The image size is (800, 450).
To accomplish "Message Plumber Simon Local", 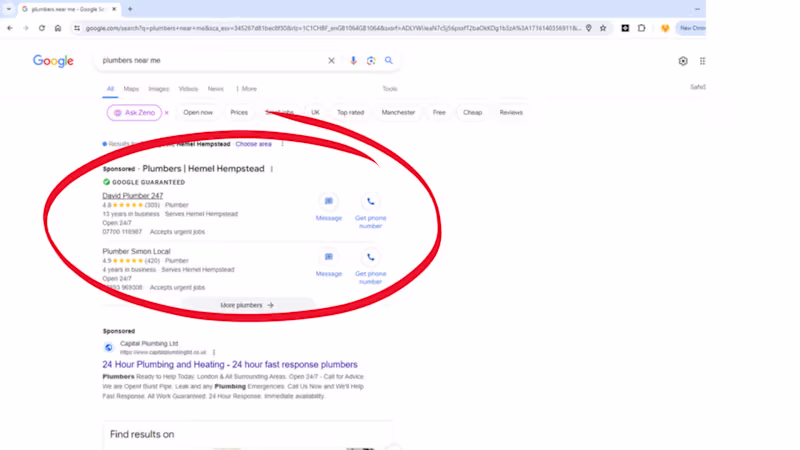I will [x=329, y=263].
